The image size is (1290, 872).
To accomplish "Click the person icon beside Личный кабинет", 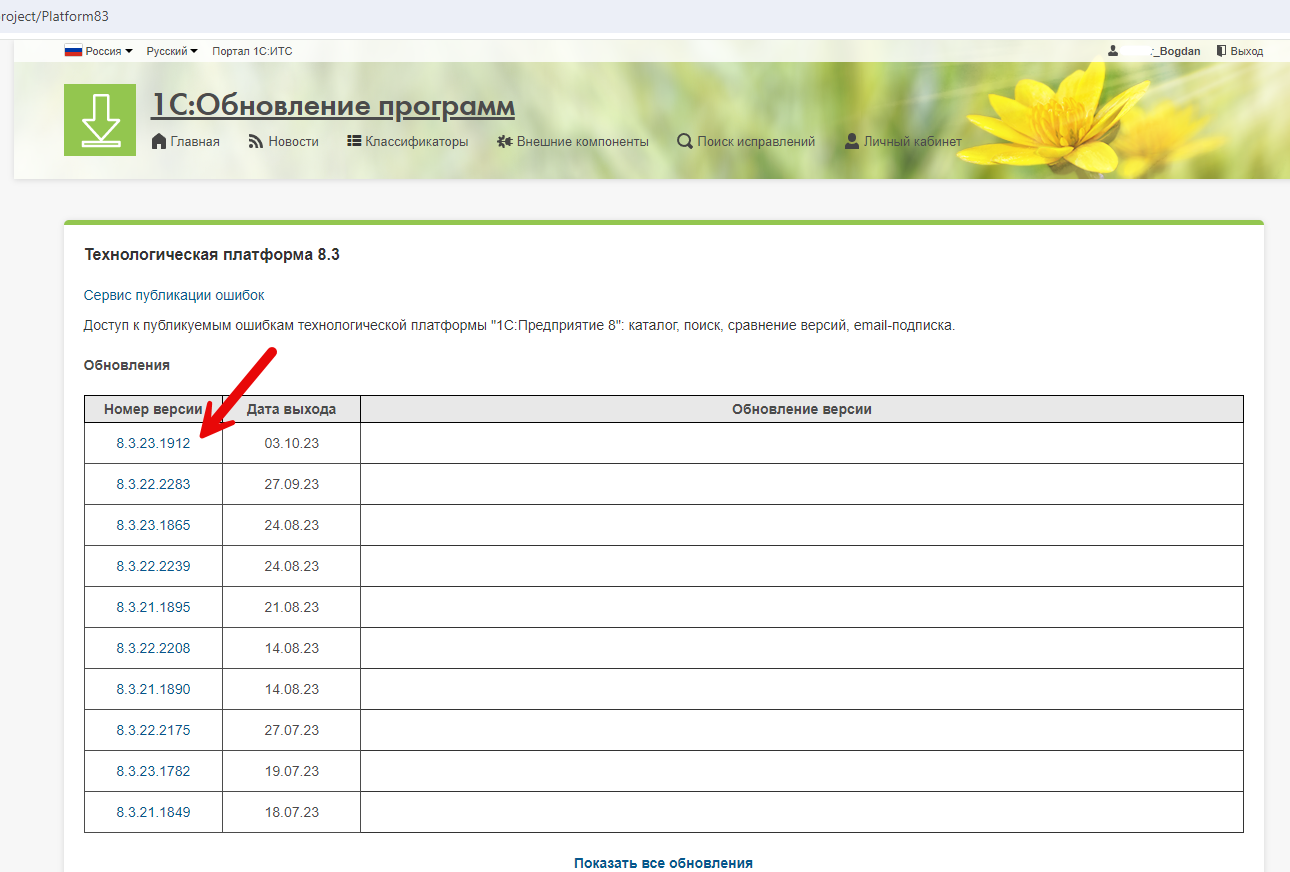I will click(x=852, y=142).
